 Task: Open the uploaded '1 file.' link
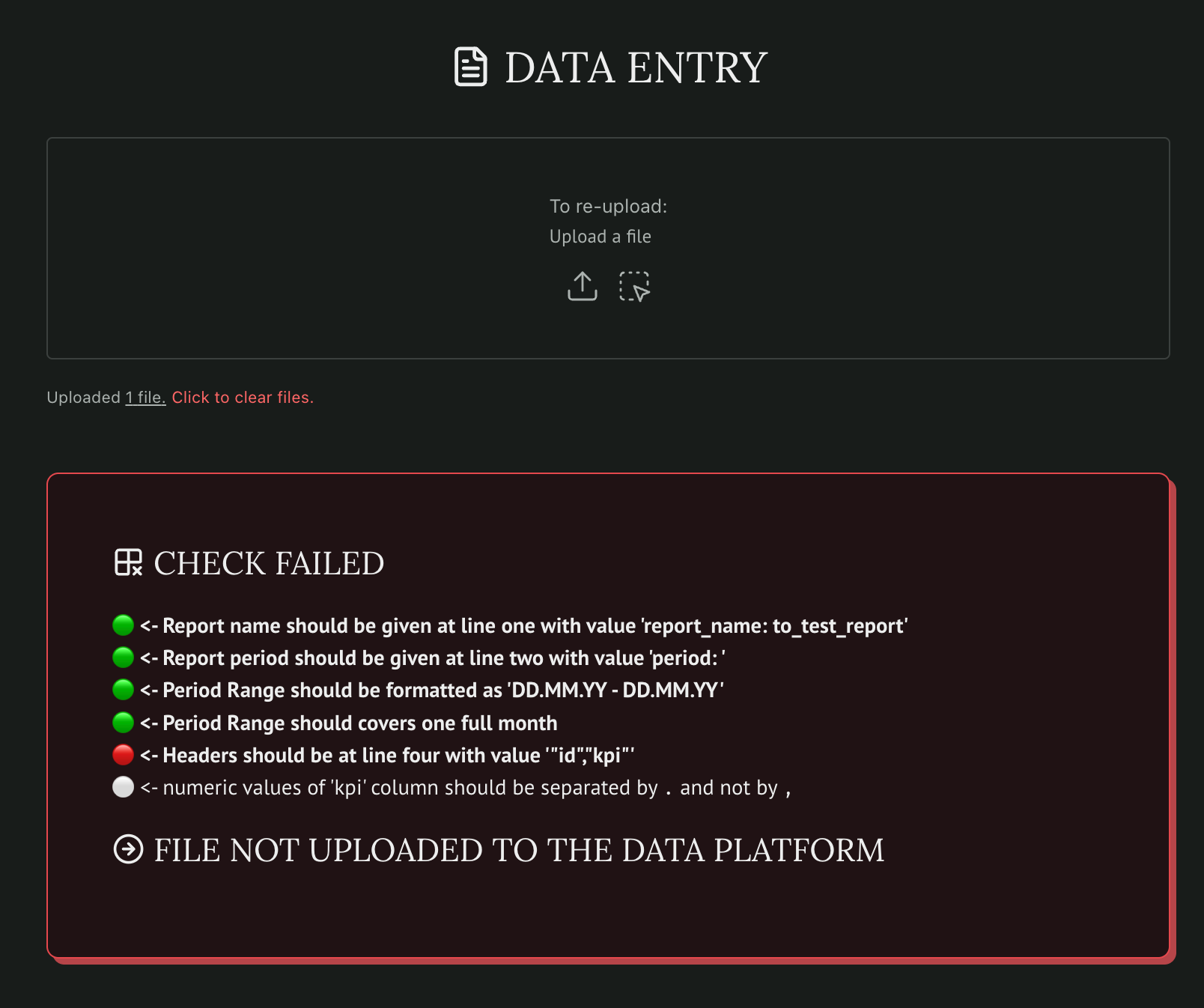145,398
